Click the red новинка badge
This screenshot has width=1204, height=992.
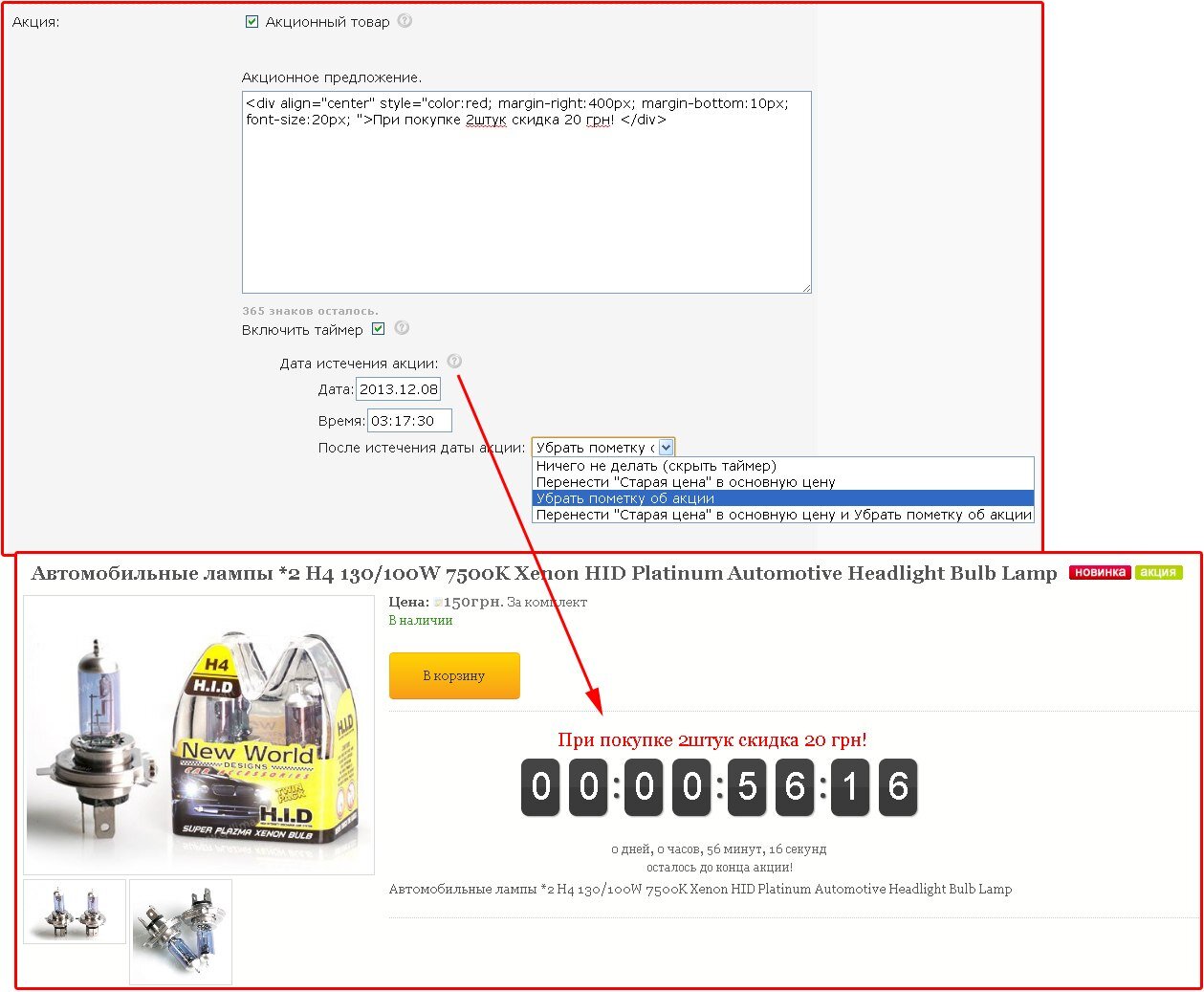point(1099,572)
